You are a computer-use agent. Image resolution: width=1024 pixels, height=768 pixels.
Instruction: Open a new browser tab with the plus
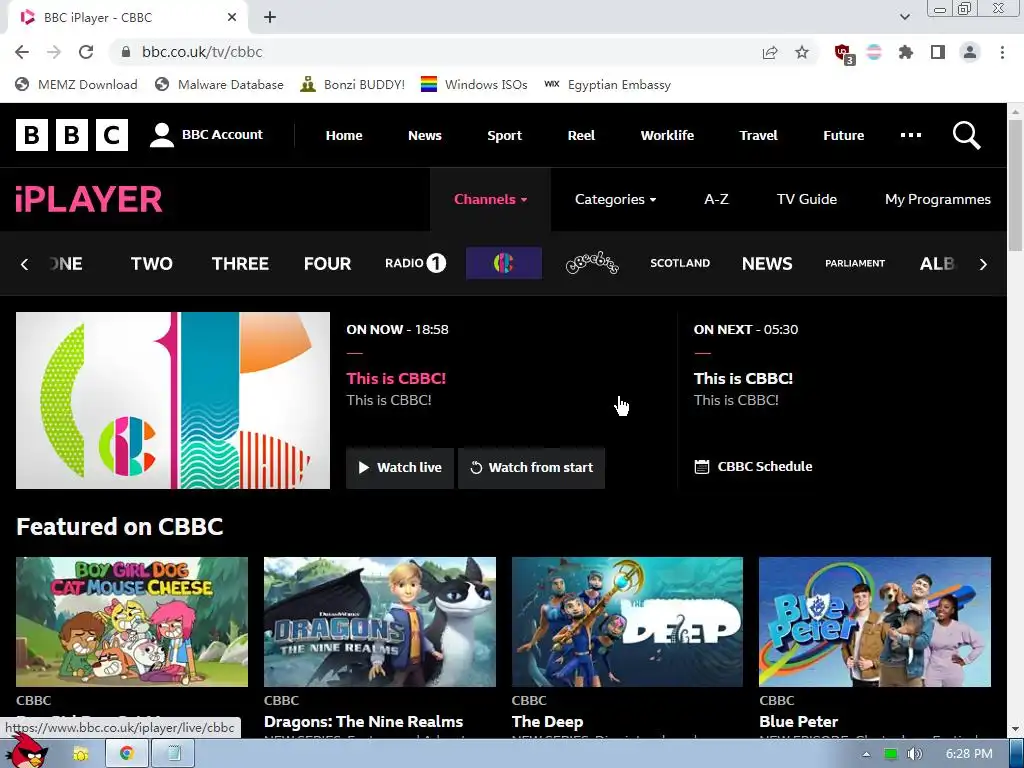click(x=270, y=18)
